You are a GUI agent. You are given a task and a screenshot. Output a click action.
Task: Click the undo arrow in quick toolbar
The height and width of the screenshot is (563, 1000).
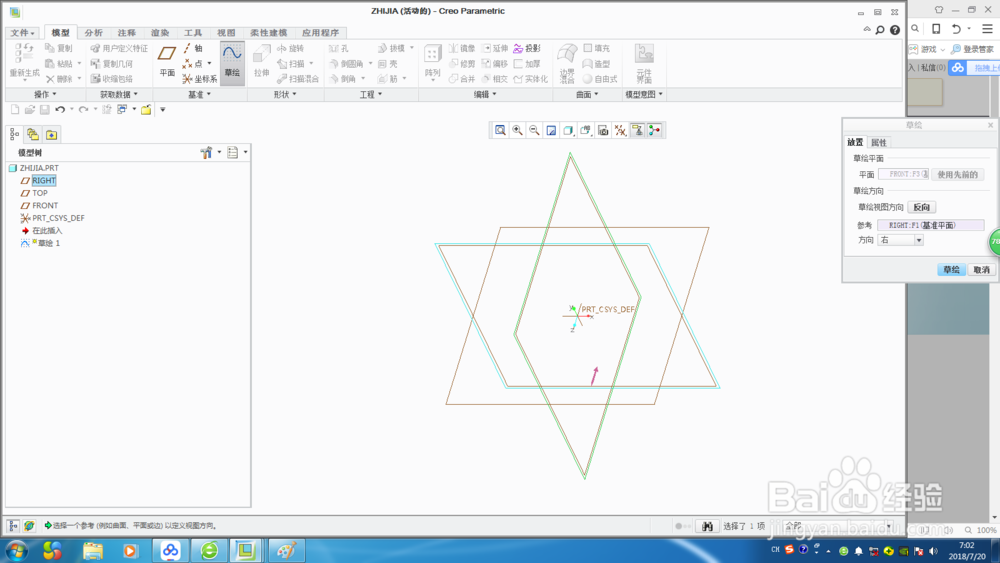click(60, 110)
